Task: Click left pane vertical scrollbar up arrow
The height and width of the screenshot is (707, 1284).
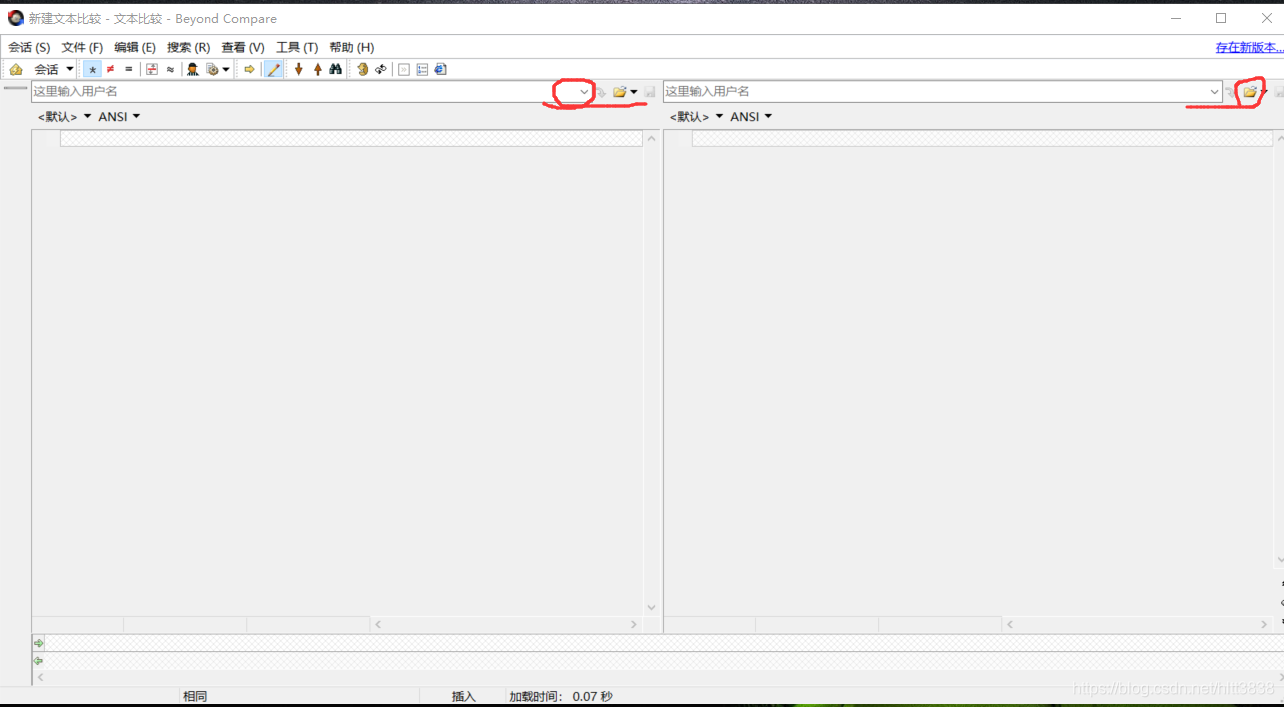Action: (652, 139)
